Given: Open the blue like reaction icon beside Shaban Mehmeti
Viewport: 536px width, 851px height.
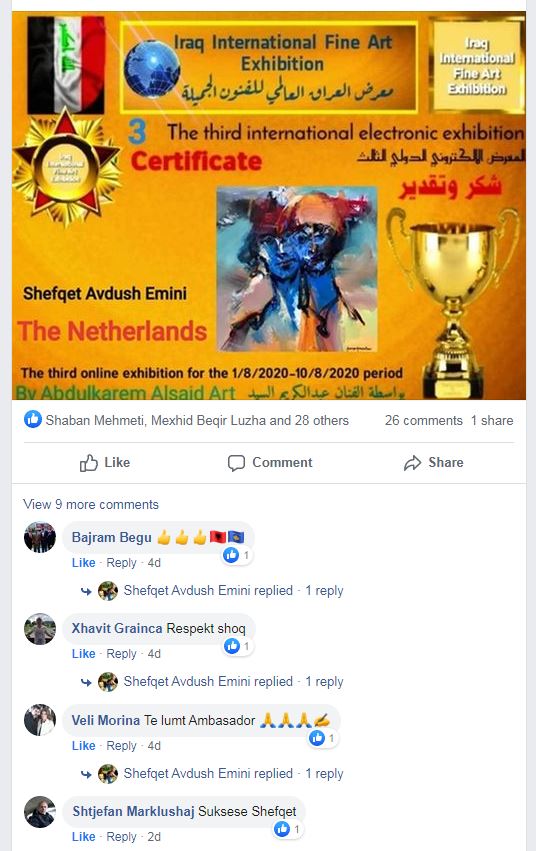Looking at the screenshot, I should coord(33,420).
